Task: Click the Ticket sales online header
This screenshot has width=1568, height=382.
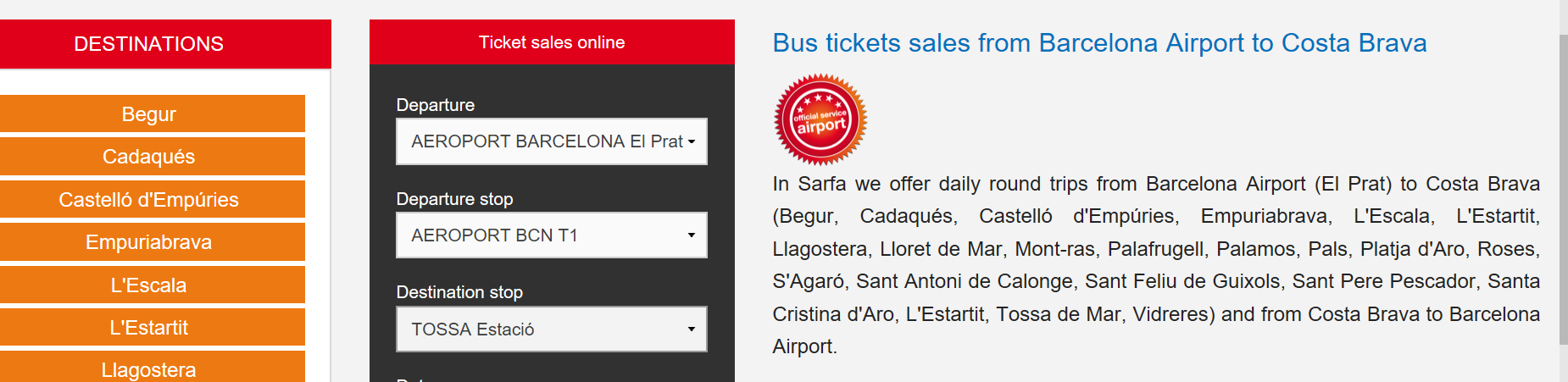Action: (552, 42)
